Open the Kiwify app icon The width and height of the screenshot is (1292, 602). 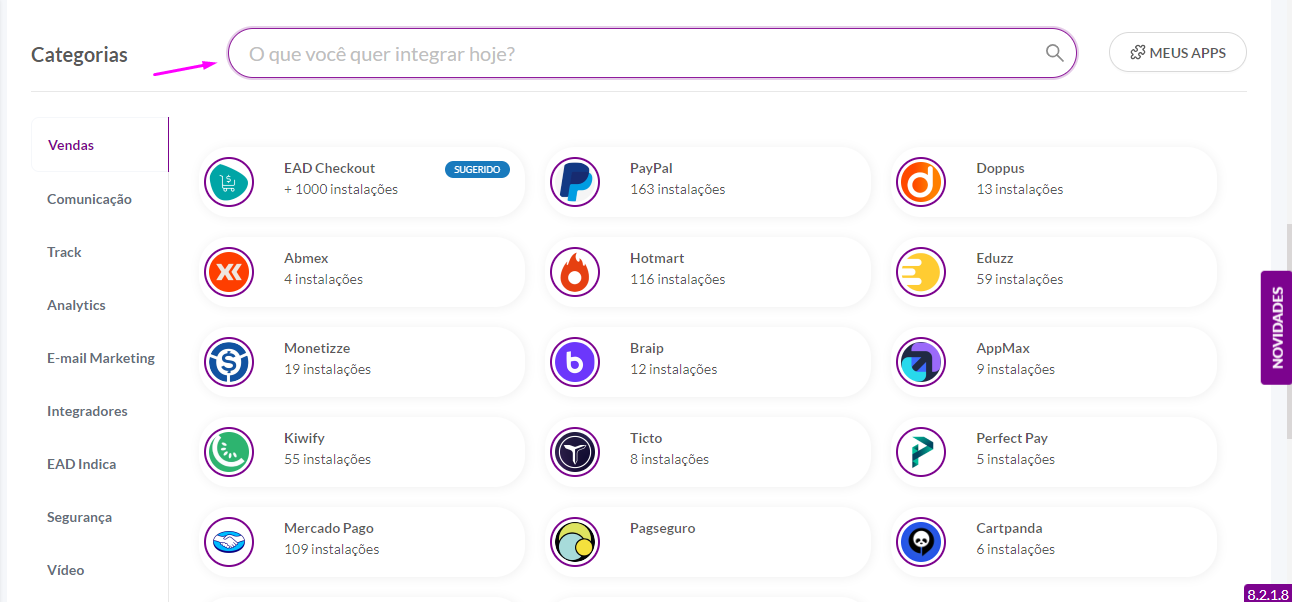[229, 452]
